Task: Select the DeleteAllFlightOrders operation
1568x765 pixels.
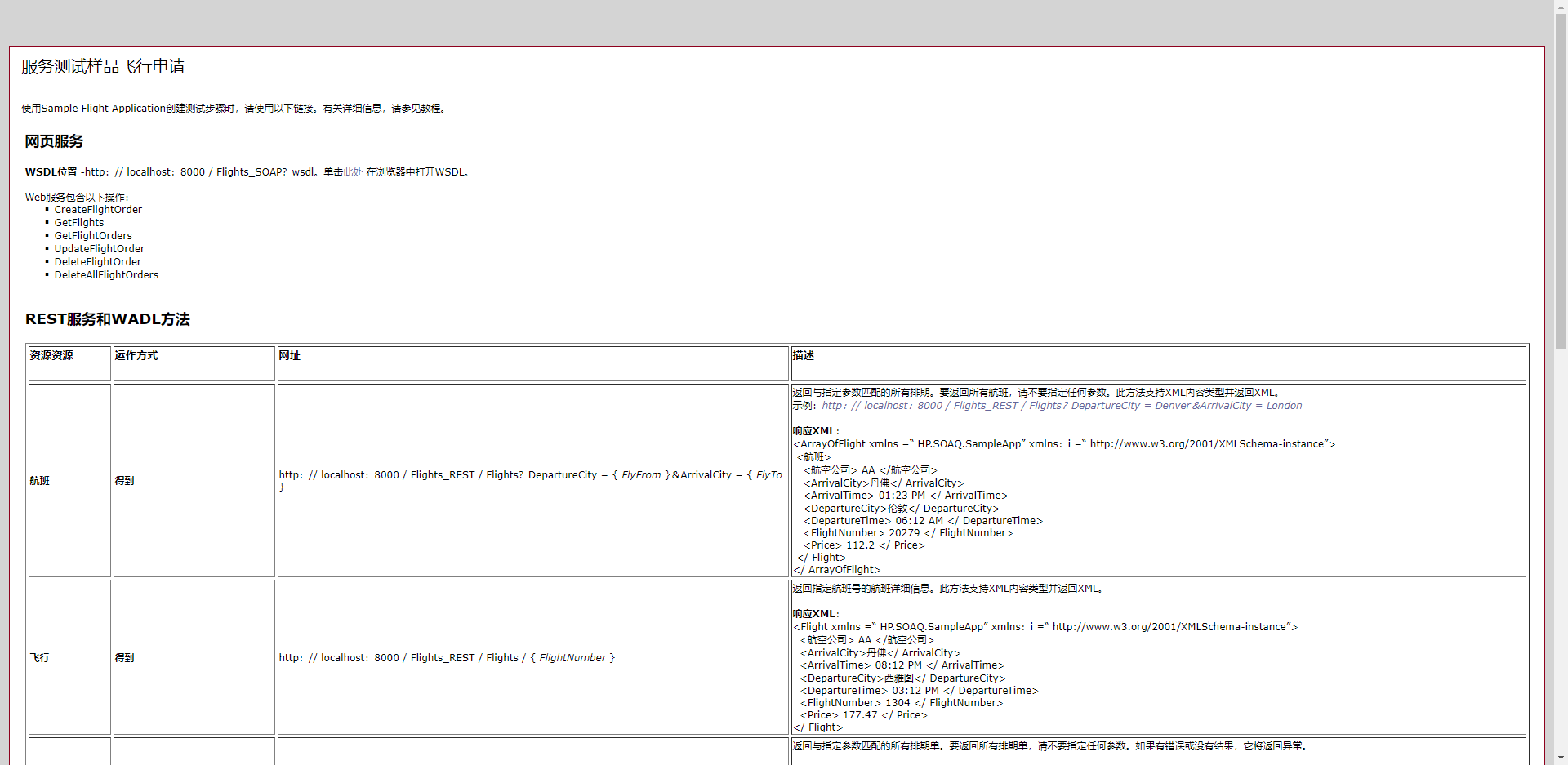Action: (x=106, y=274)
